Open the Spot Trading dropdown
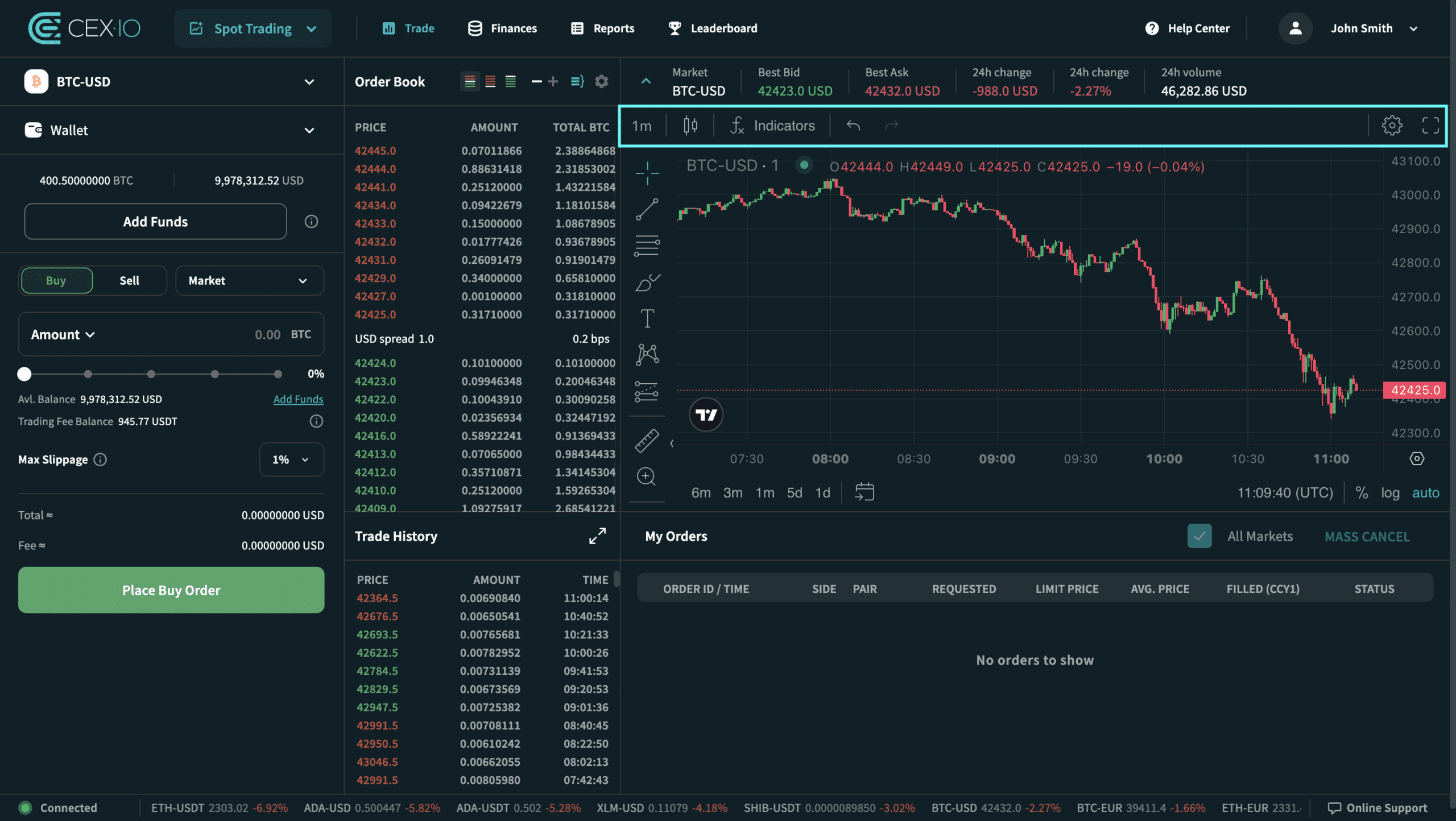The height and width of the screenshot is (821, 1456). coord(253,28)
